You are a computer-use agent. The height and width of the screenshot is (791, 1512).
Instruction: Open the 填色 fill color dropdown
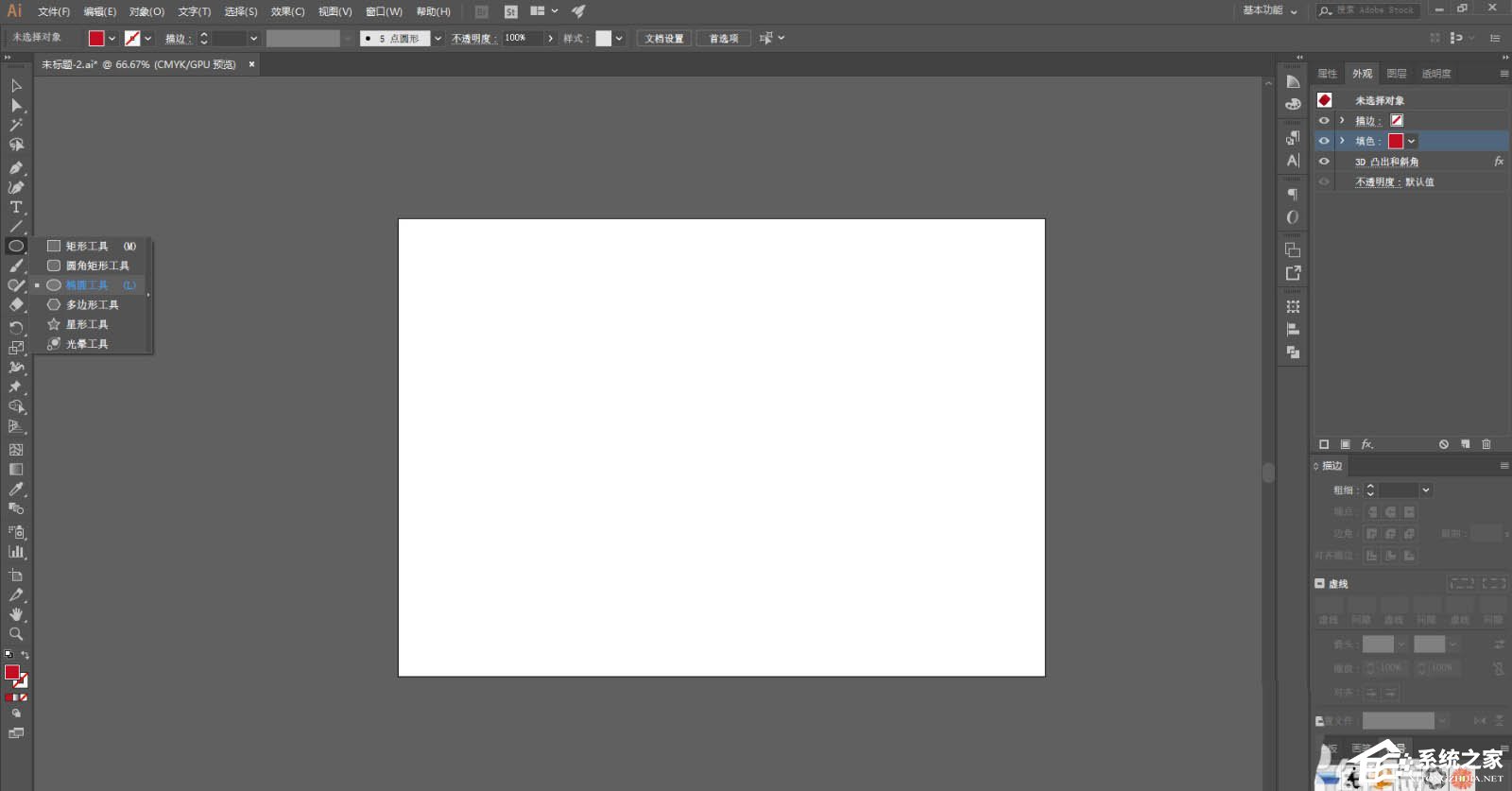click(1412, 141)
